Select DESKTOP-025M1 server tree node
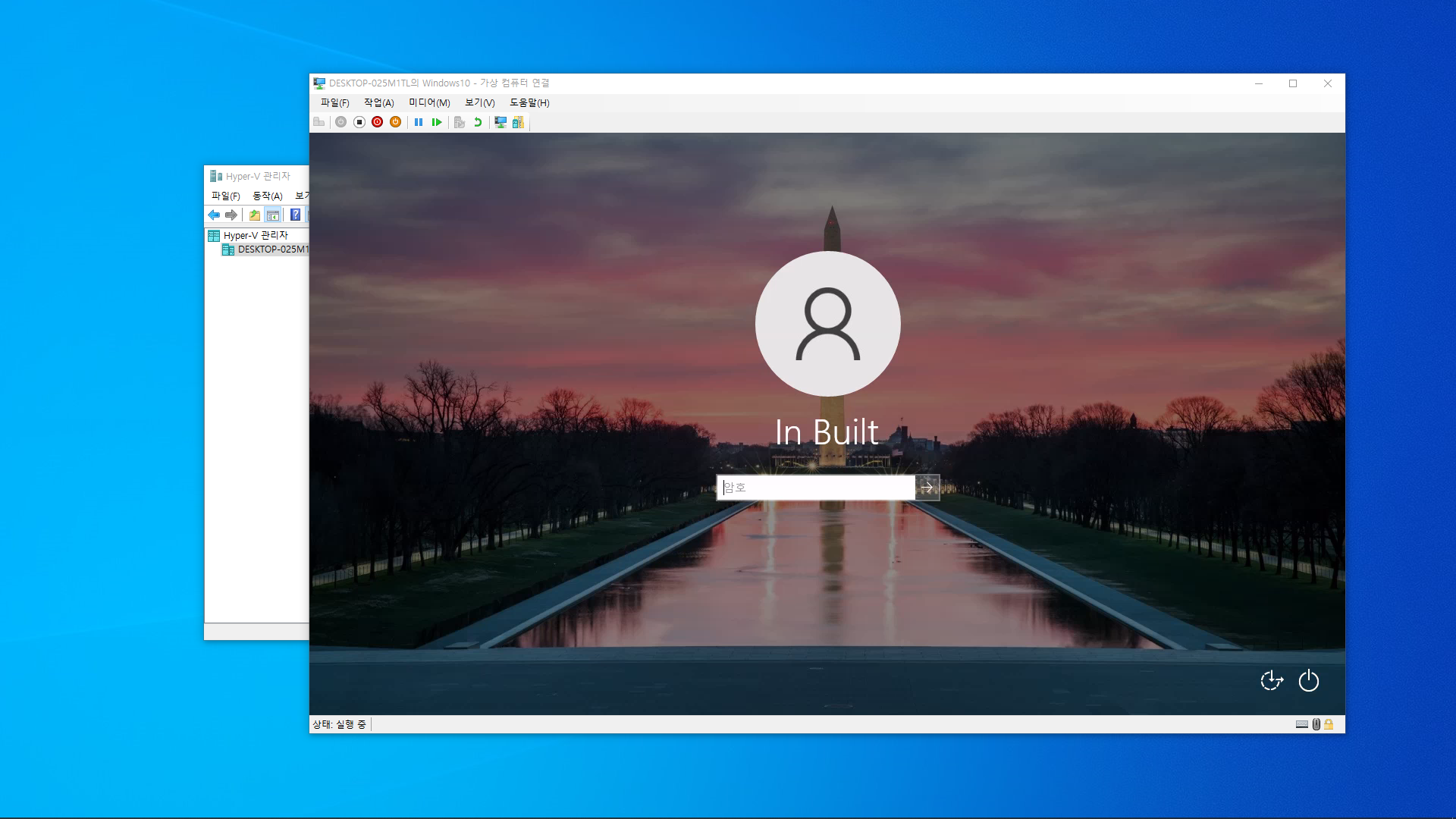1456x819 pixels. (272, 249)
